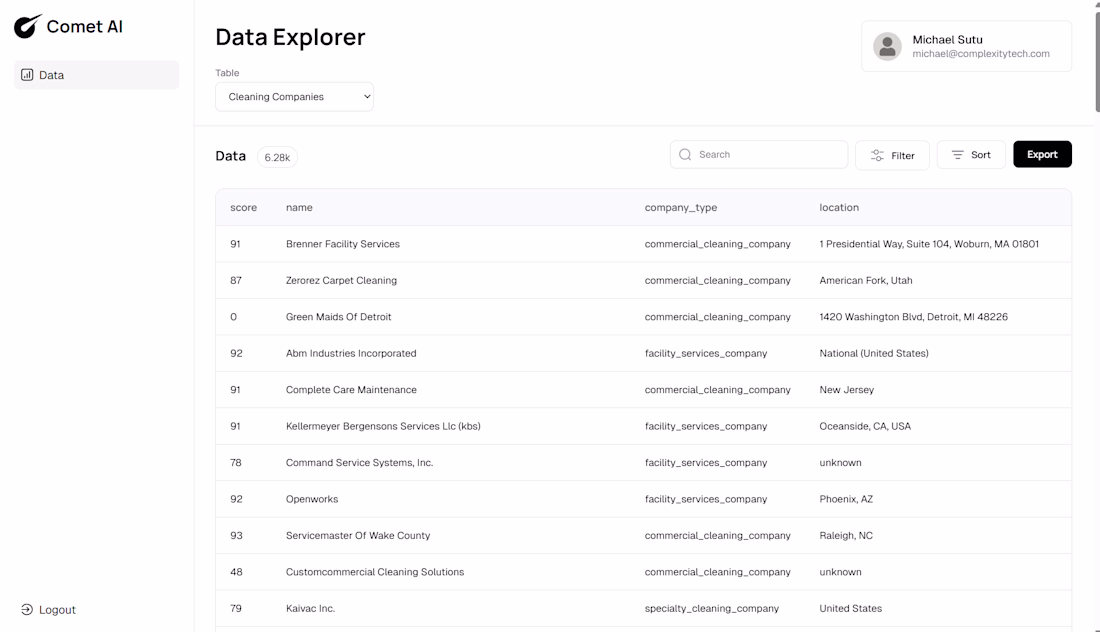
Task: Open the Data page in sidebar
Action: pyautogui.click(x=96, y=75)
